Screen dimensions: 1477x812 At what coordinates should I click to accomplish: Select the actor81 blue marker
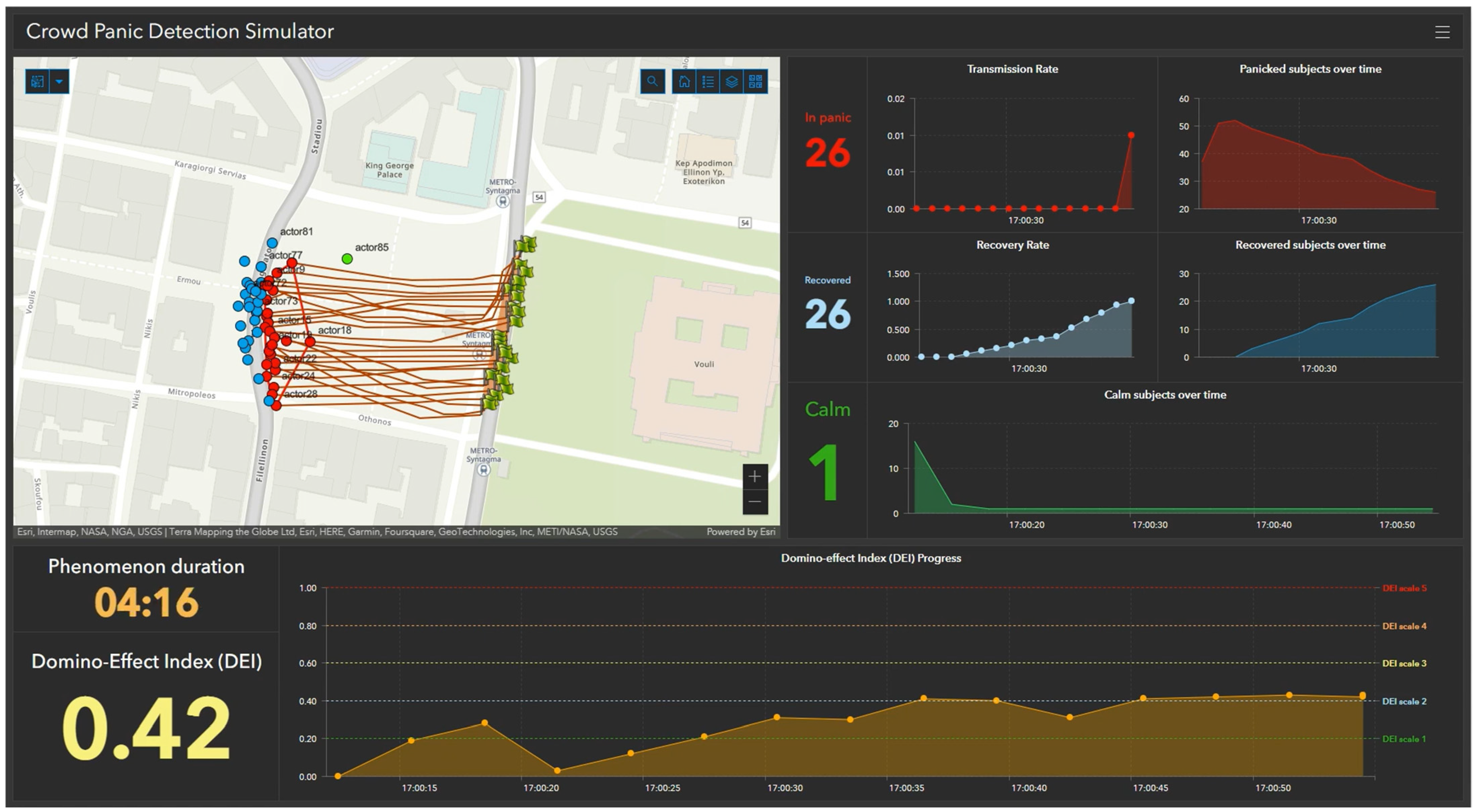272,243
